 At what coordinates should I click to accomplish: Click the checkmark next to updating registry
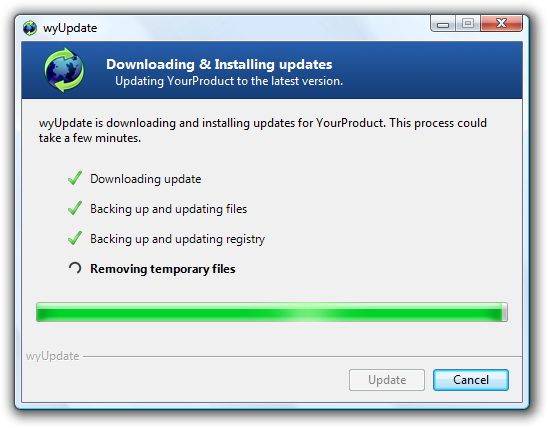(x=75, y=238)
